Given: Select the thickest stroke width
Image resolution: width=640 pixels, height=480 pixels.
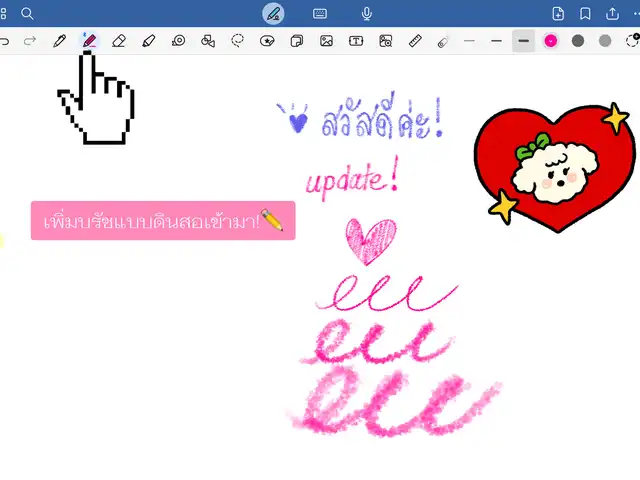Looking at the screenshot, I should pyautogui.click(x=523, y=41).
